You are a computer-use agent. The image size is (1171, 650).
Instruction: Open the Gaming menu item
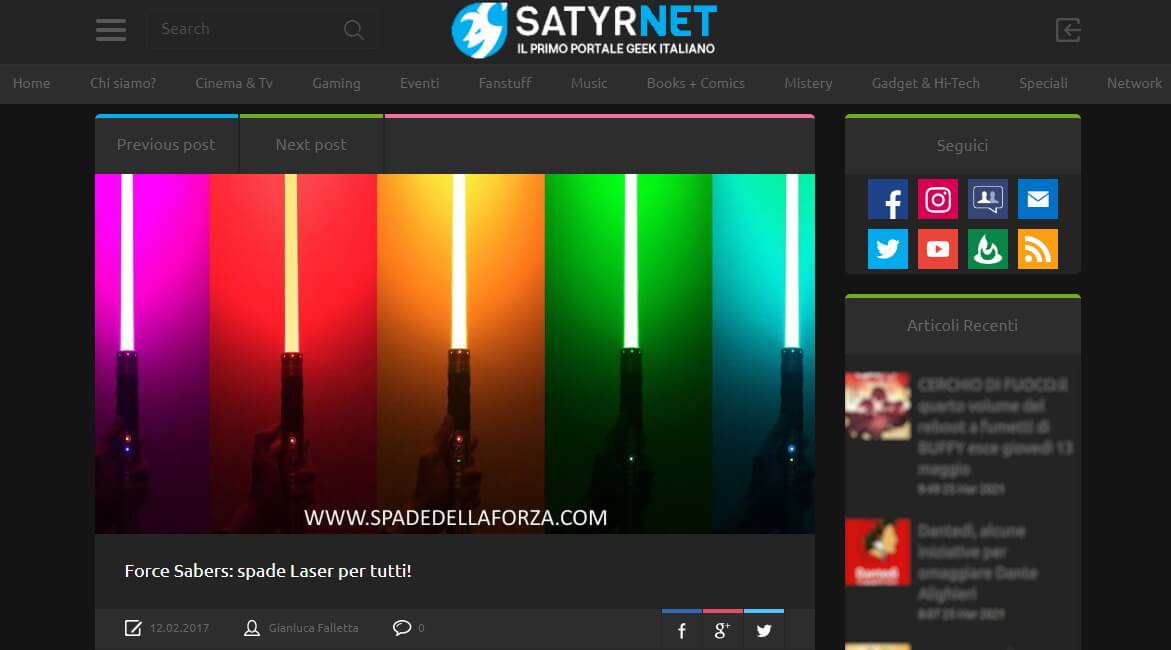coord(336,83)
